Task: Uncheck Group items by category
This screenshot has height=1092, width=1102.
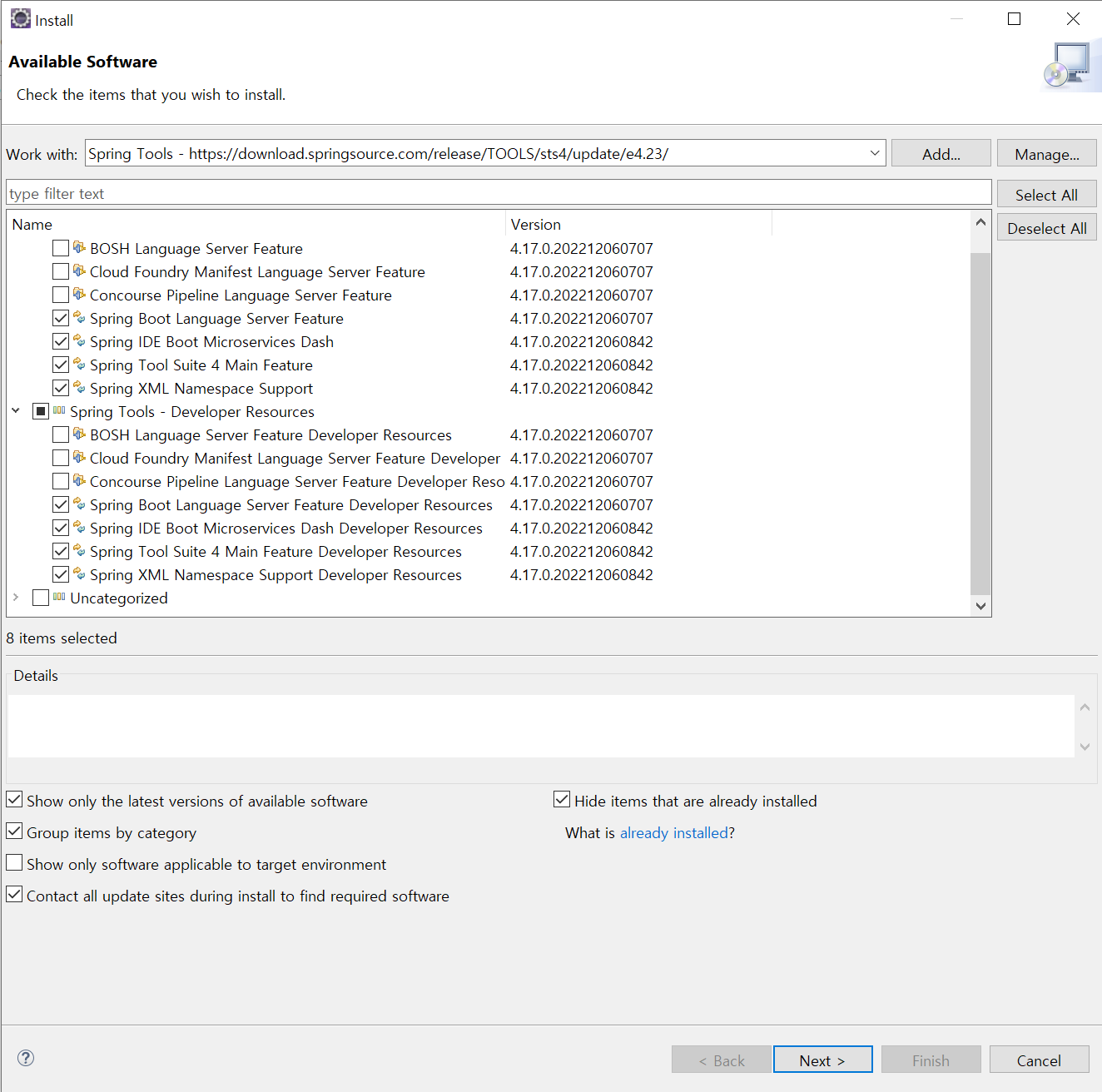Action: coord(15,831)
